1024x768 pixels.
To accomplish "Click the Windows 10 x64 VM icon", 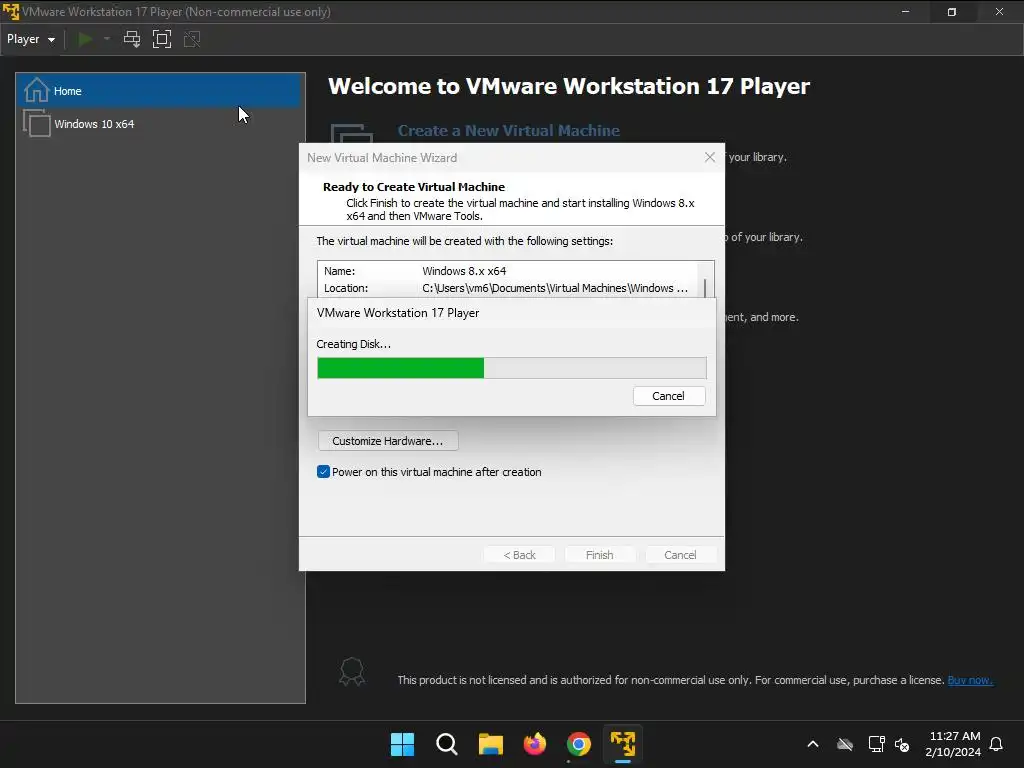I will click(x=37, y=123).
